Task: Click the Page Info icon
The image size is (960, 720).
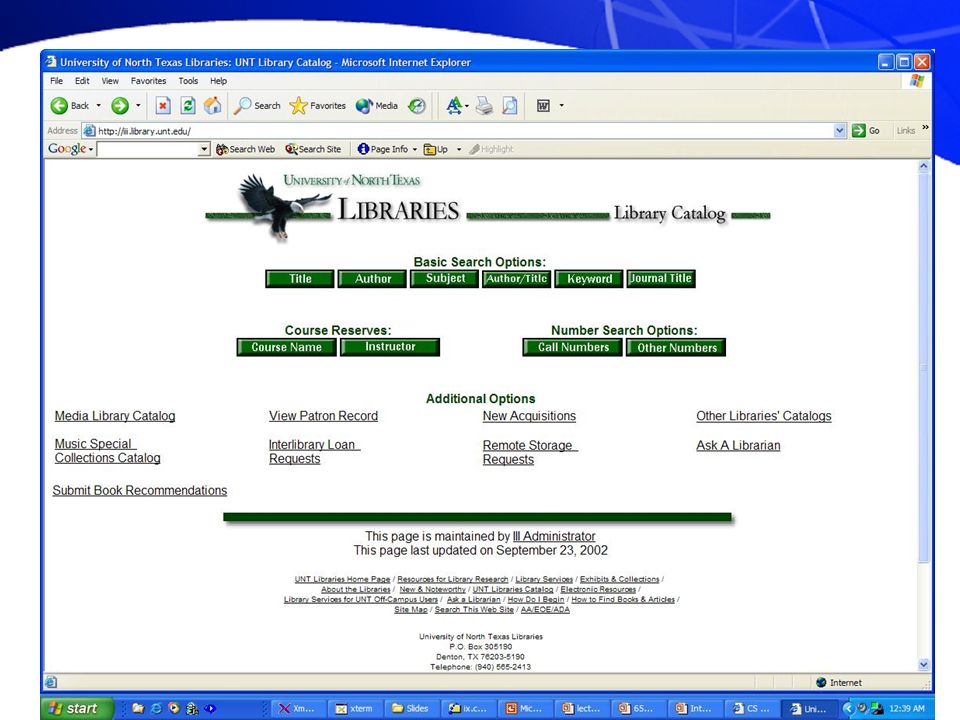Action: coord(364,149)
